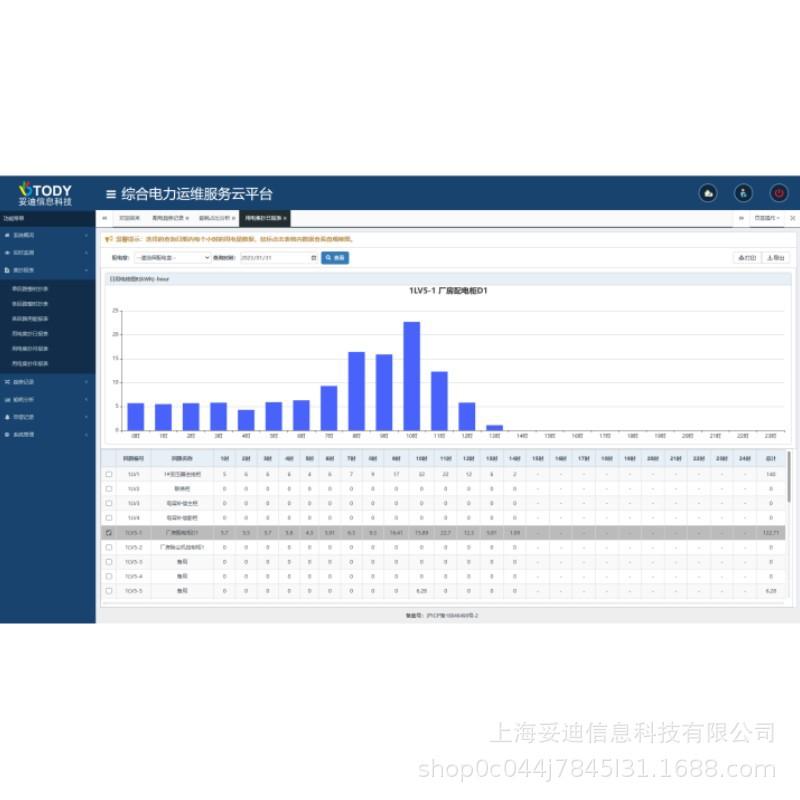
Task: Expand chevron of the bell icon menu
Action: click(86, 417)
